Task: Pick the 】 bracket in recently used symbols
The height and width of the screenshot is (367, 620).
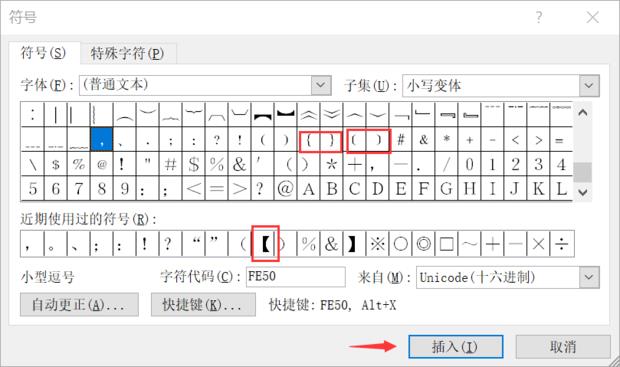Action: click(354, 244)
